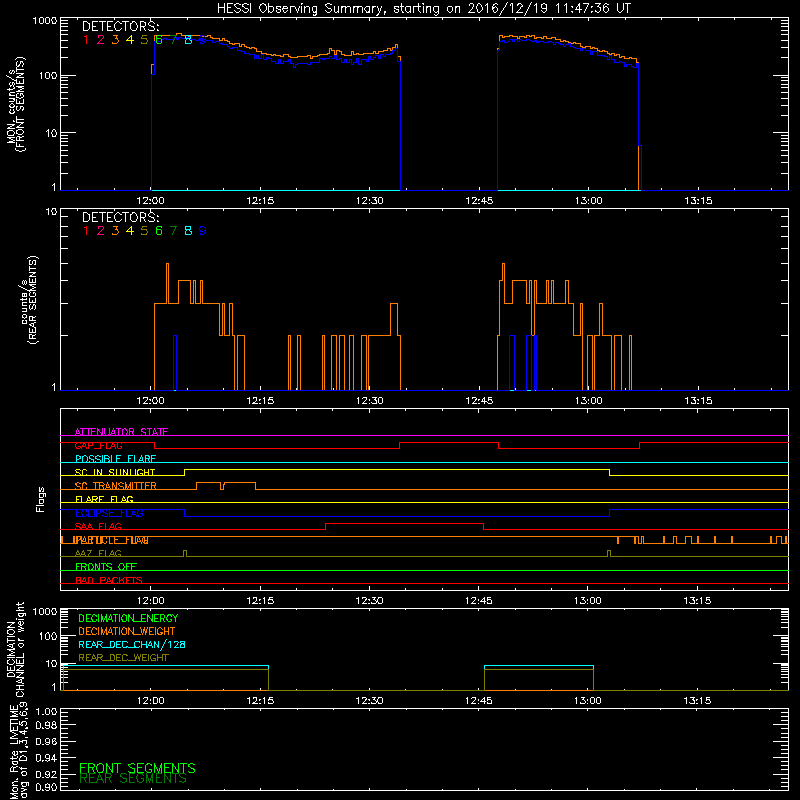Click the MON. counts/s (FRONT SEGMENTS) axis title
800x800 pixels.
16,104
